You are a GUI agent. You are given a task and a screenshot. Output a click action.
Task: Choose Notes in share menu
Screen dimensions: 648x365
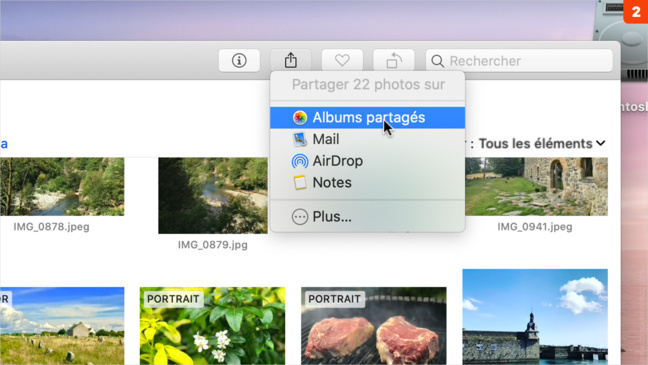coord(367,182)
